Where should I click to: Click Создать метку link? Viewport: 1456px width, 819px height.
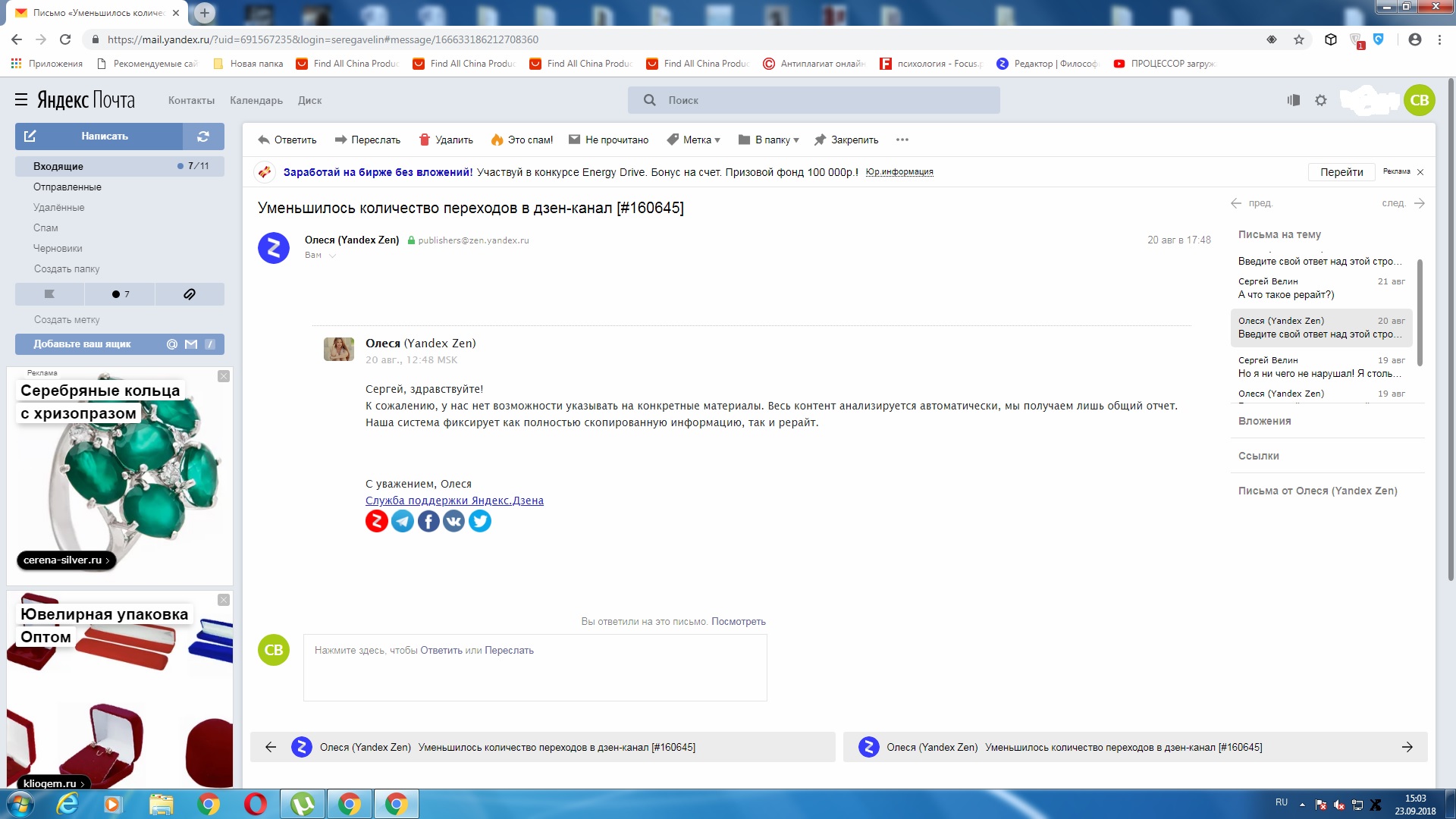[x=67, y=320]
